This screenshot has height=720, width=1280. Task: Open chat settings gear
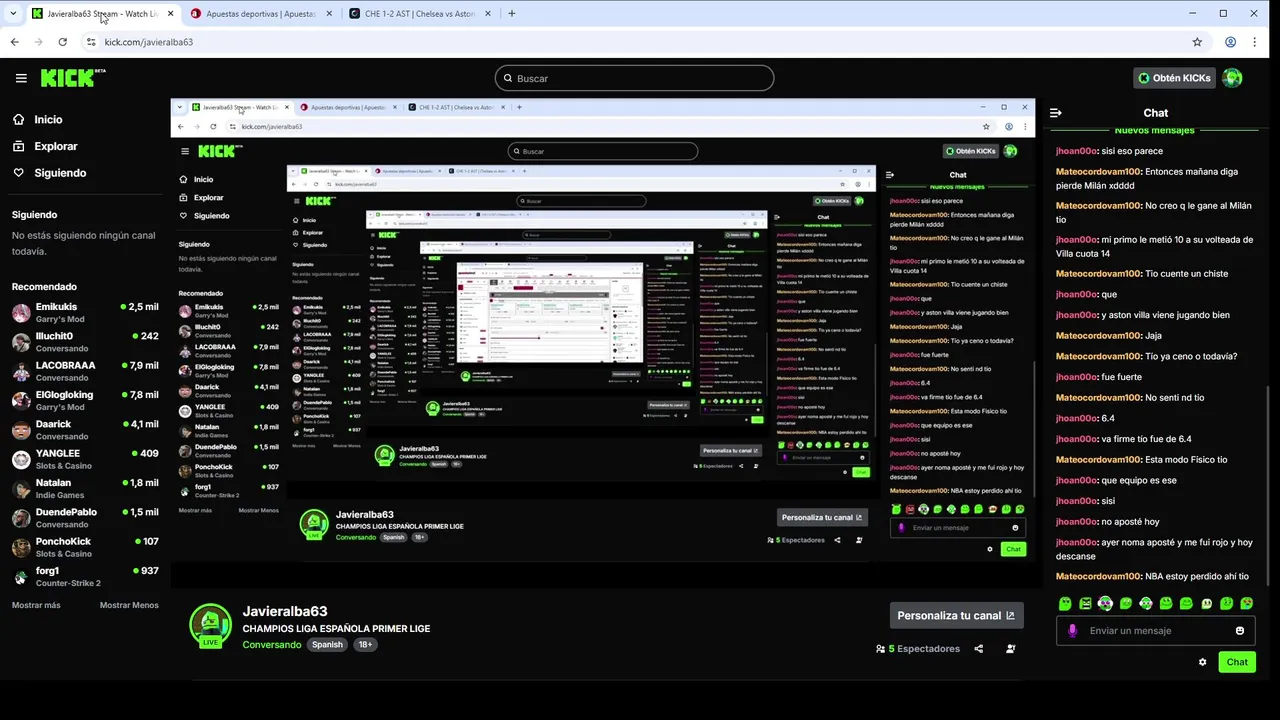1202,662
